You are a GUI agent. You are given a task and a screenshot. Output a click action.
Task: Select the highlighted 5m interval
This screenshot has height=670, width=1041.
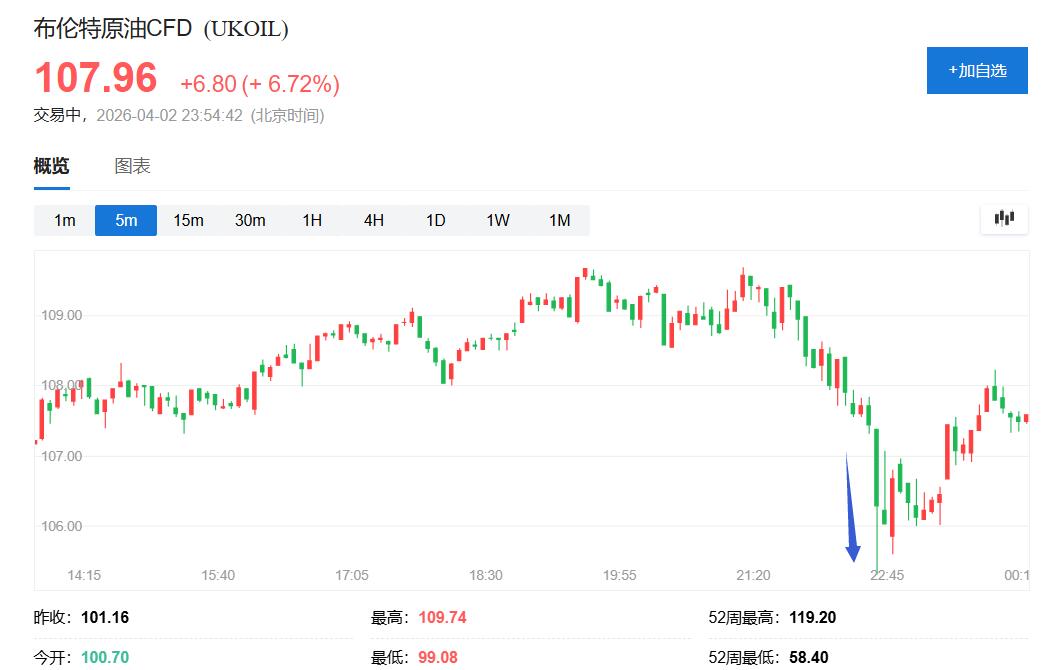tap(126, 220)
